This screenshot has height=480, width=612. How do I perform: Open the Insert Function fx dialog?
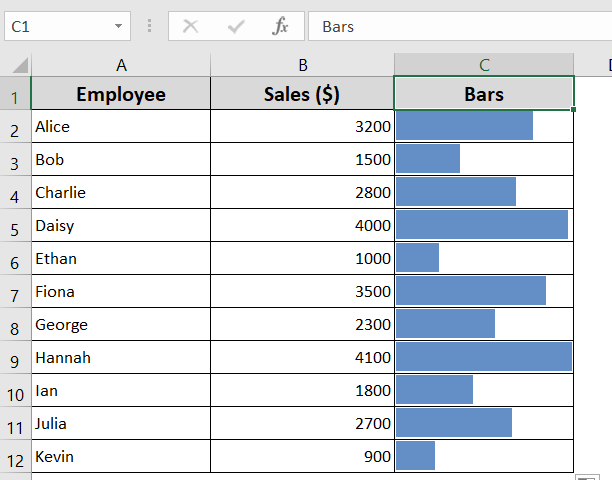click(280, 26)
